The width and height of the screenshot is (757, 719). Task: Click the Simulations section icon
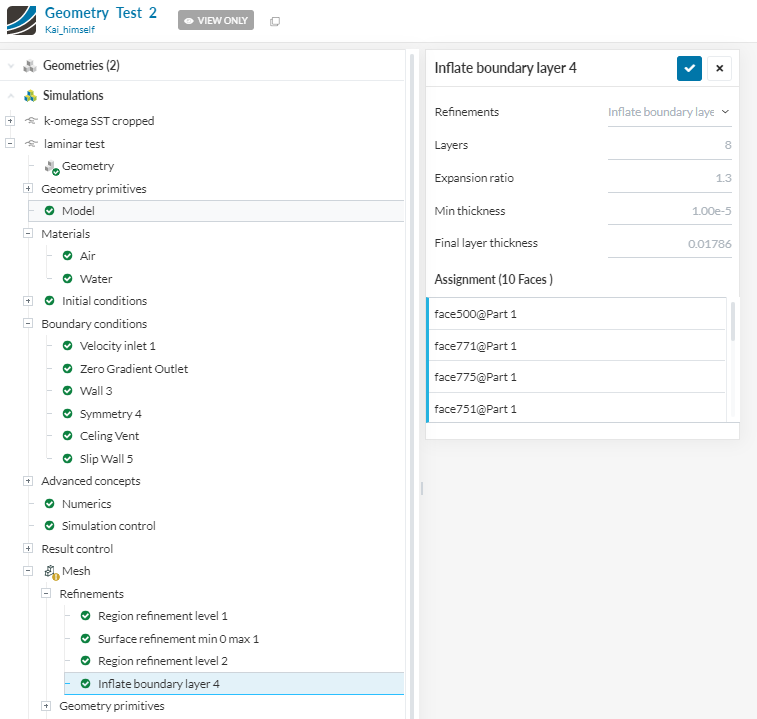pos(30,96)
